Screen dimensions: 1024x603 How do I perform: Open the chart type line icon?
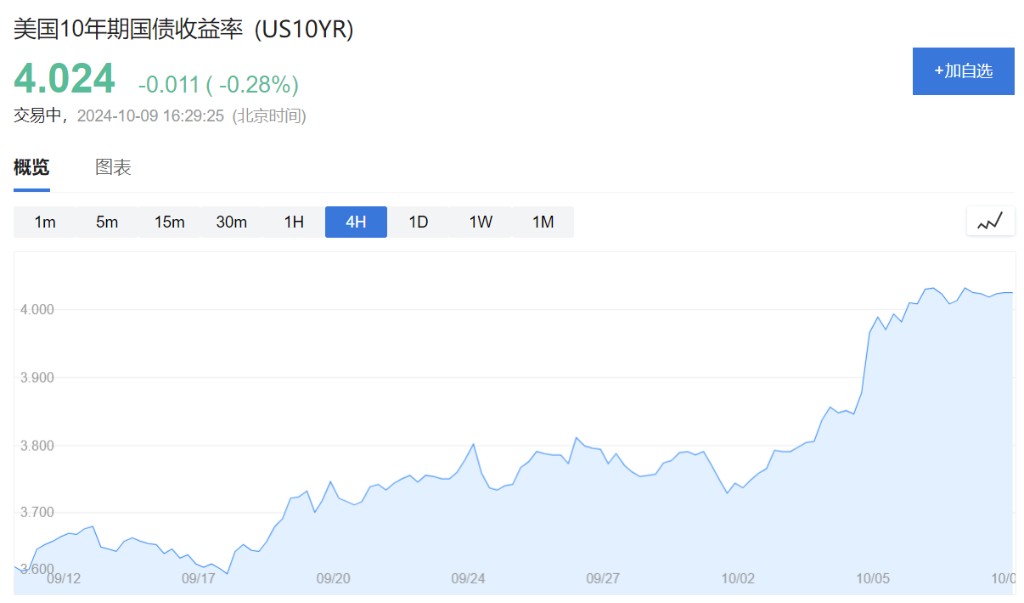990,221
